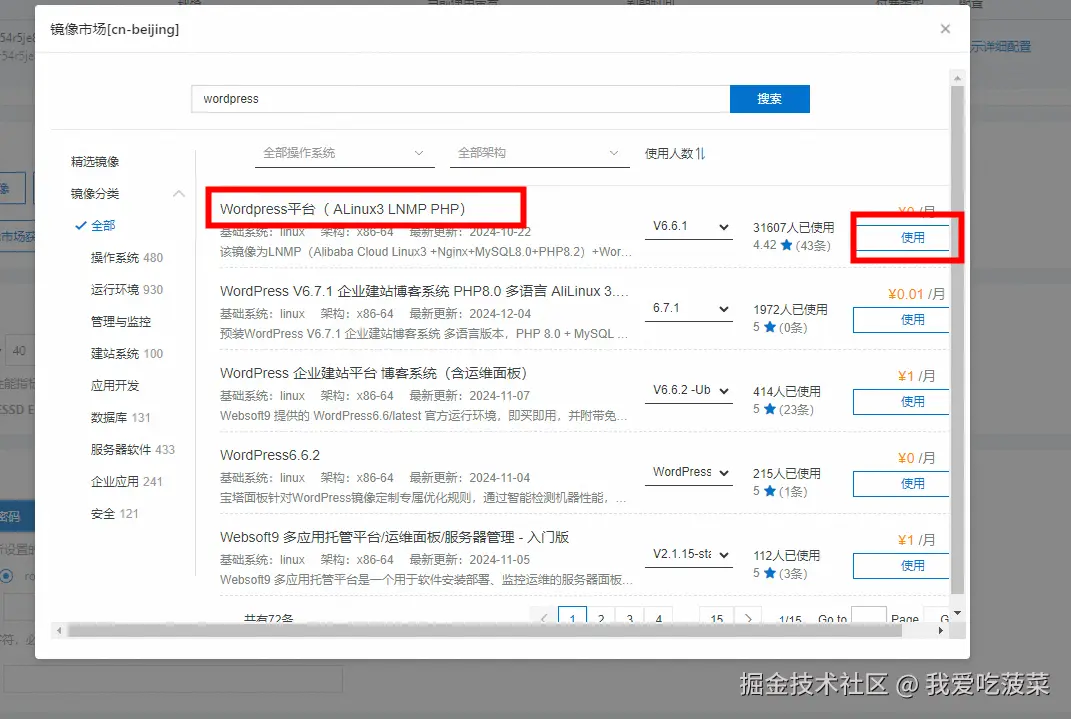Open the V6.6.1 version dropdown
Screen dimensions: 1071x719
(688, 227)
